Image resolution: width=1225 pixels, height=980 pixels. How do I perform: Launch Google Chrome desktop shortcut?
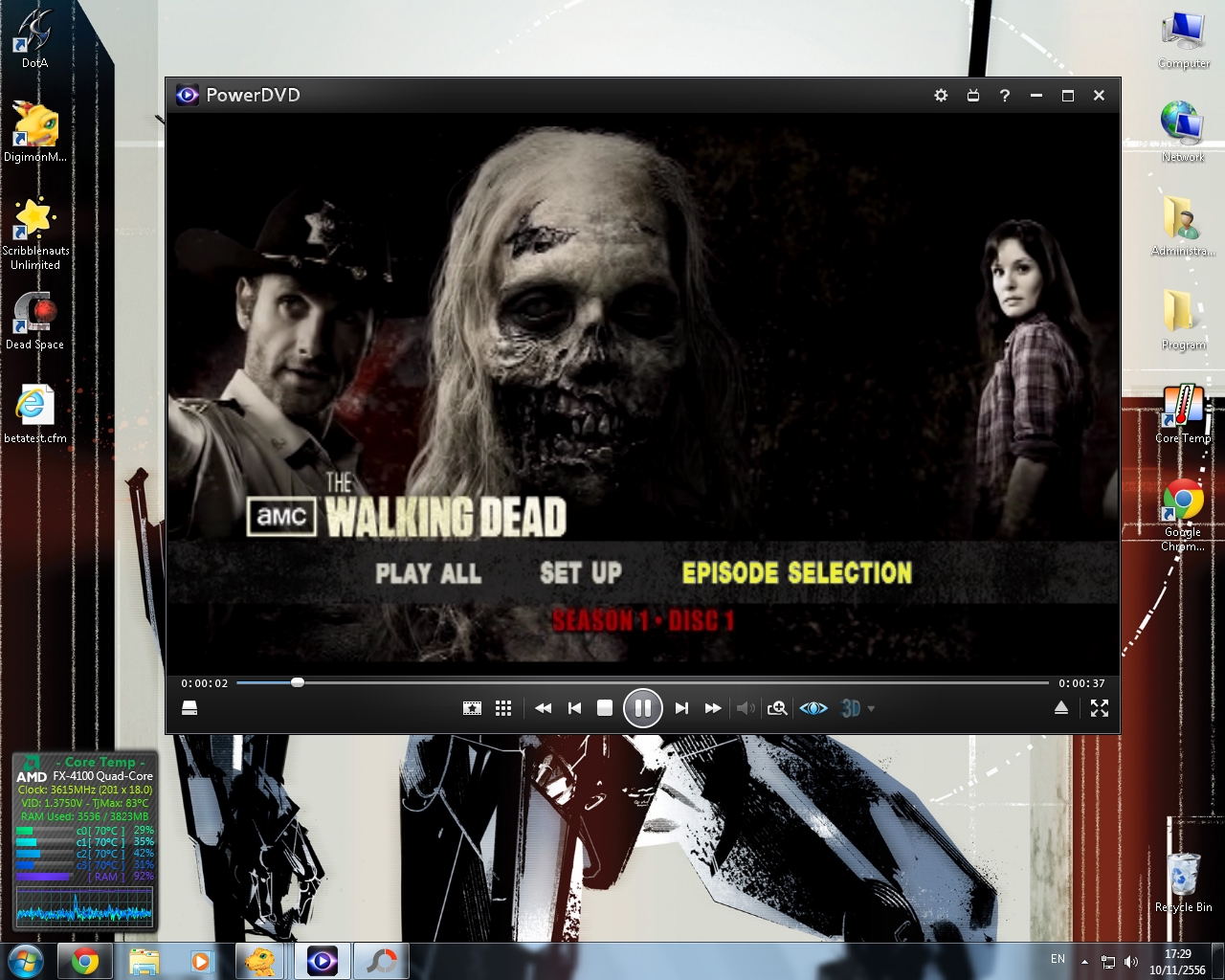pyautogui.click(x=1183, y=515)
